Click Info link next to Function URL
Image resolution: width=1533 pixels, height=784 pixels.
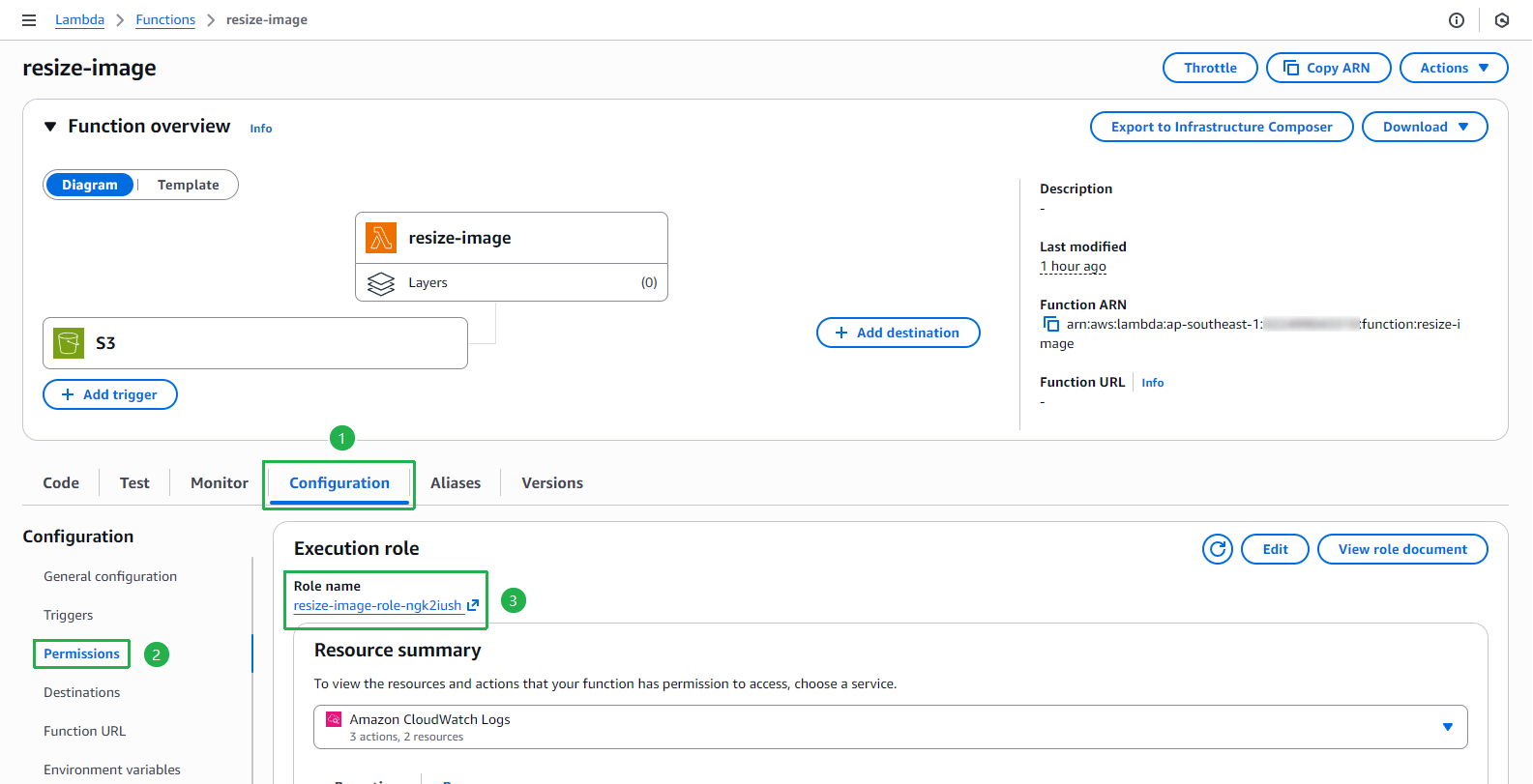click(x=1153, y=383)
